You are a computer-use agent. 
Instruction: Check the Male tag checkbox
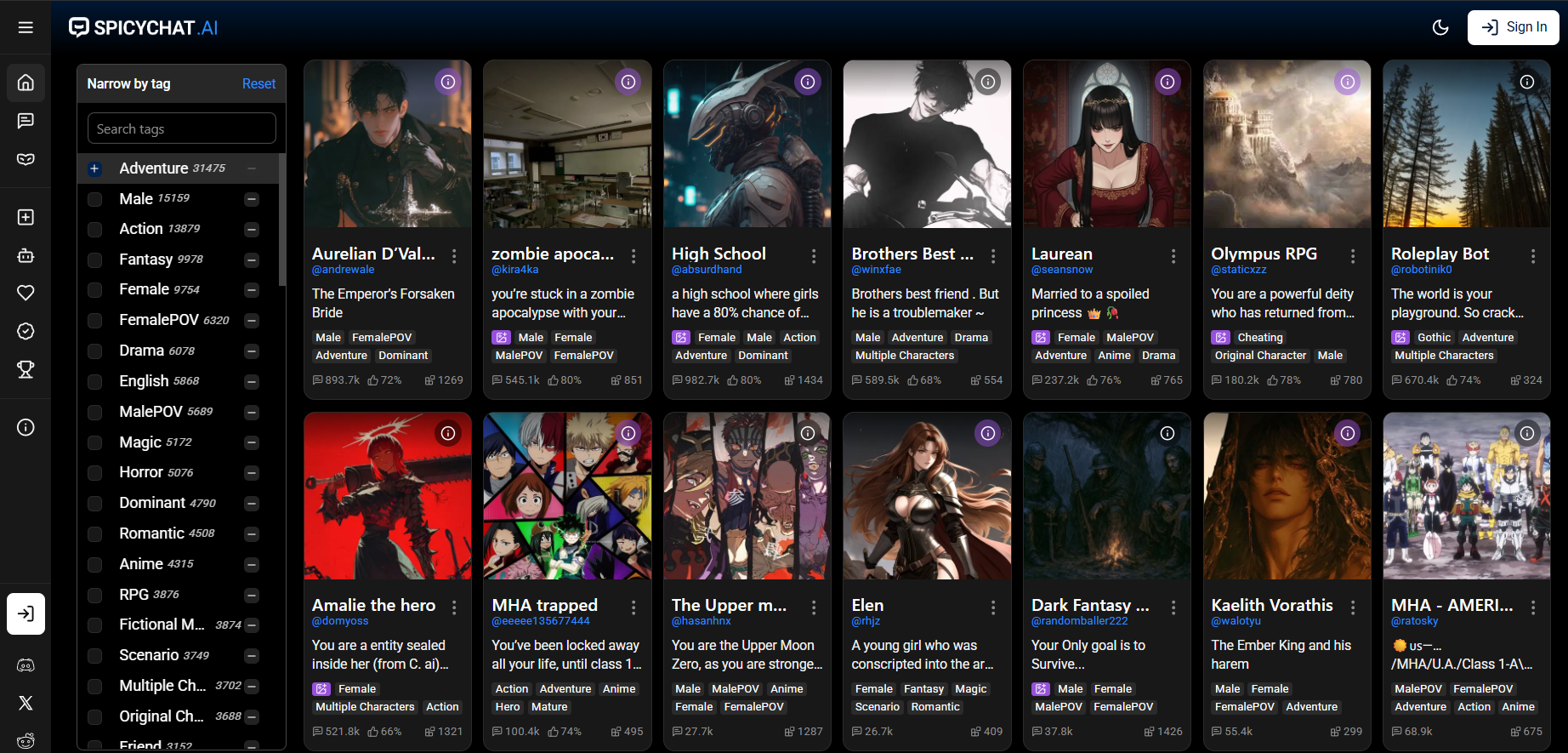(x=95, y=199)
